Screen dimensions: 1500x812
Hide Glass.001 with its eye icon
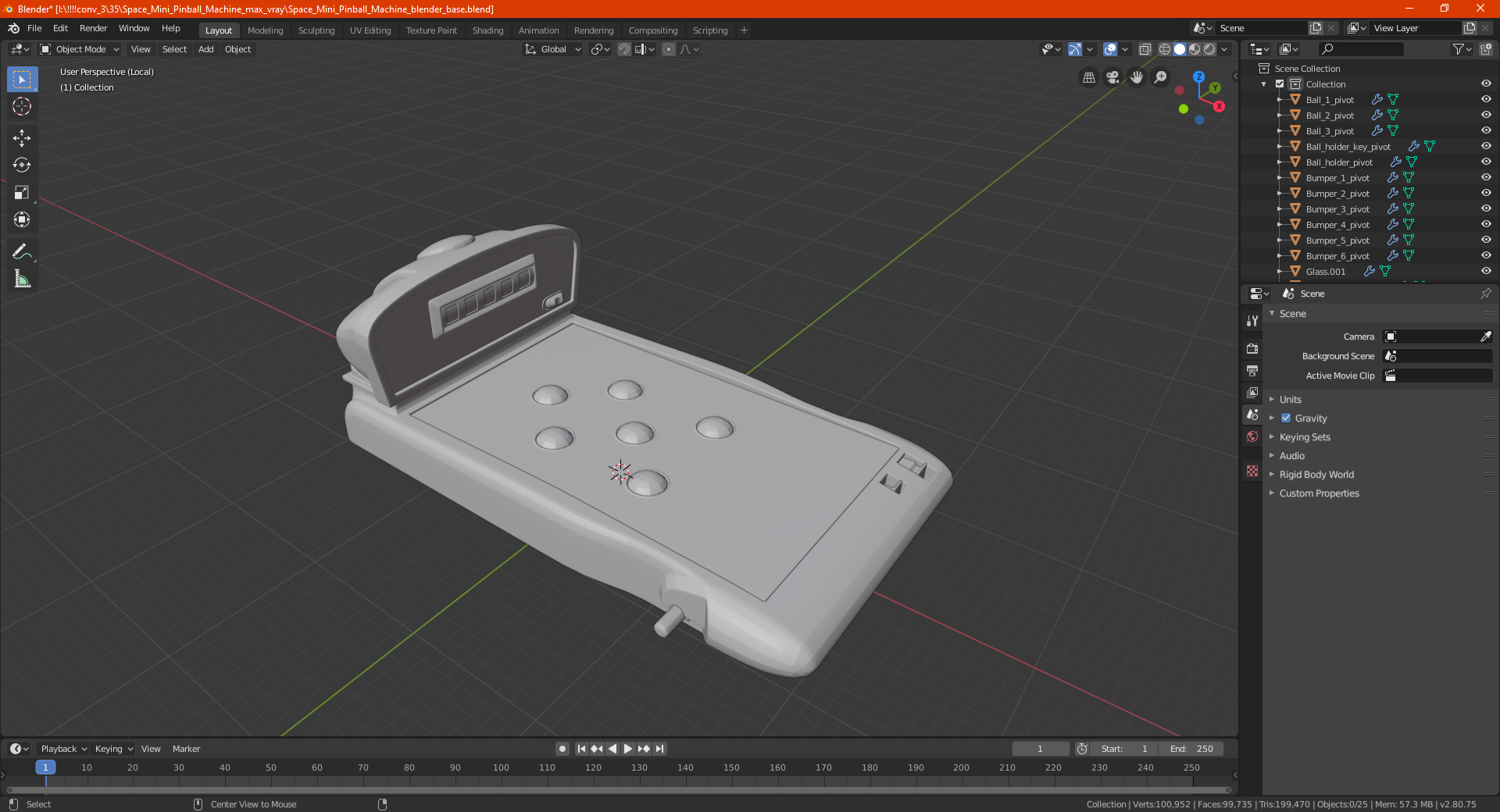1486,271
